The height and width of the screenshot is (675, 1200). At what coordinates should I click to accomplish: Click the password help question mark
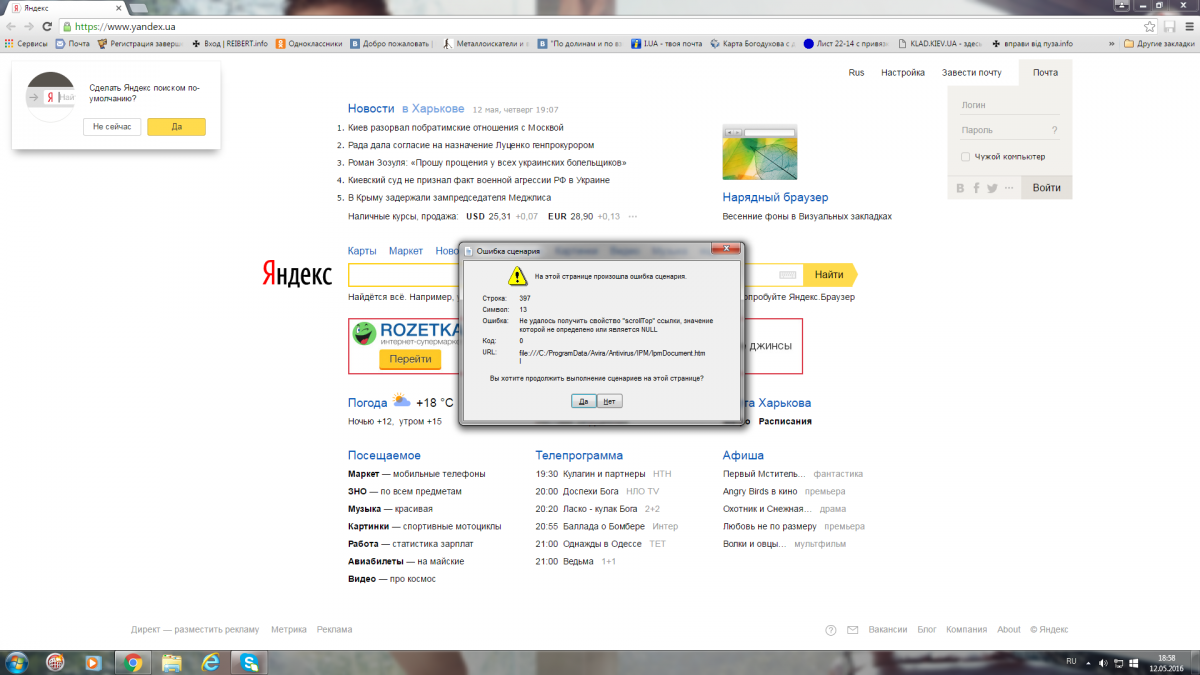click(x=1054, y=130)
